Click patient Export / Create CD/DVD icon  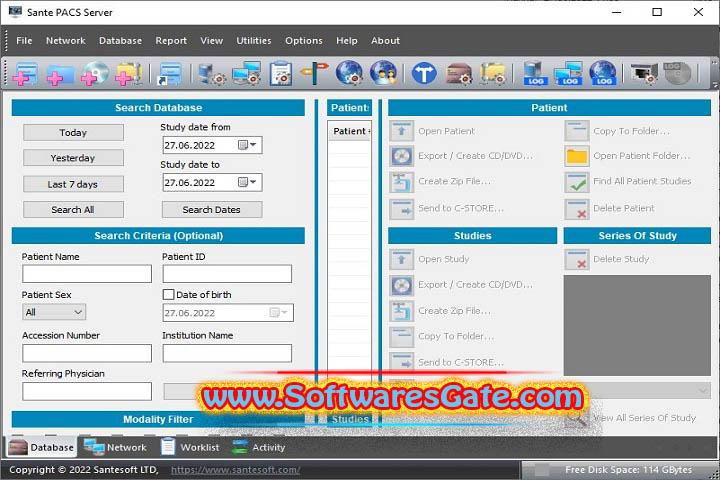tap(402, 156)
